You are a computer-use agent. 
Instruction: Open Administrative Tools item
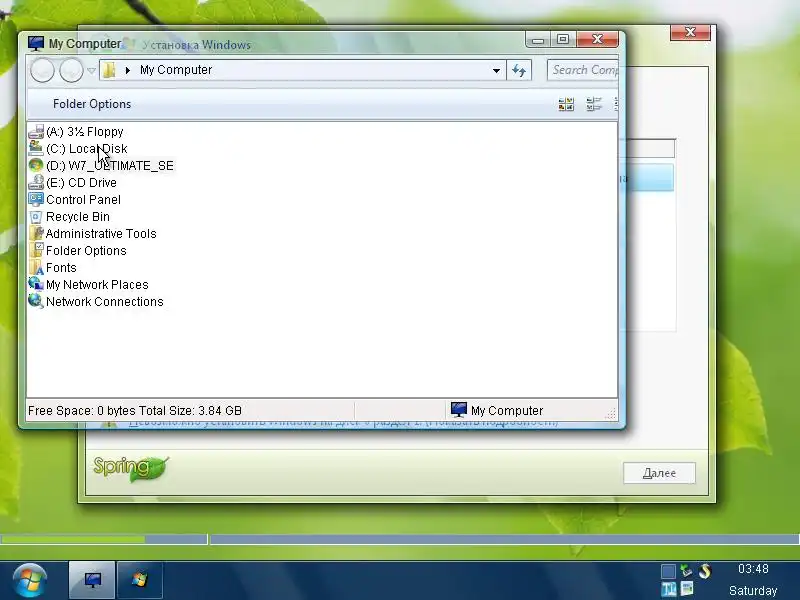92,234
